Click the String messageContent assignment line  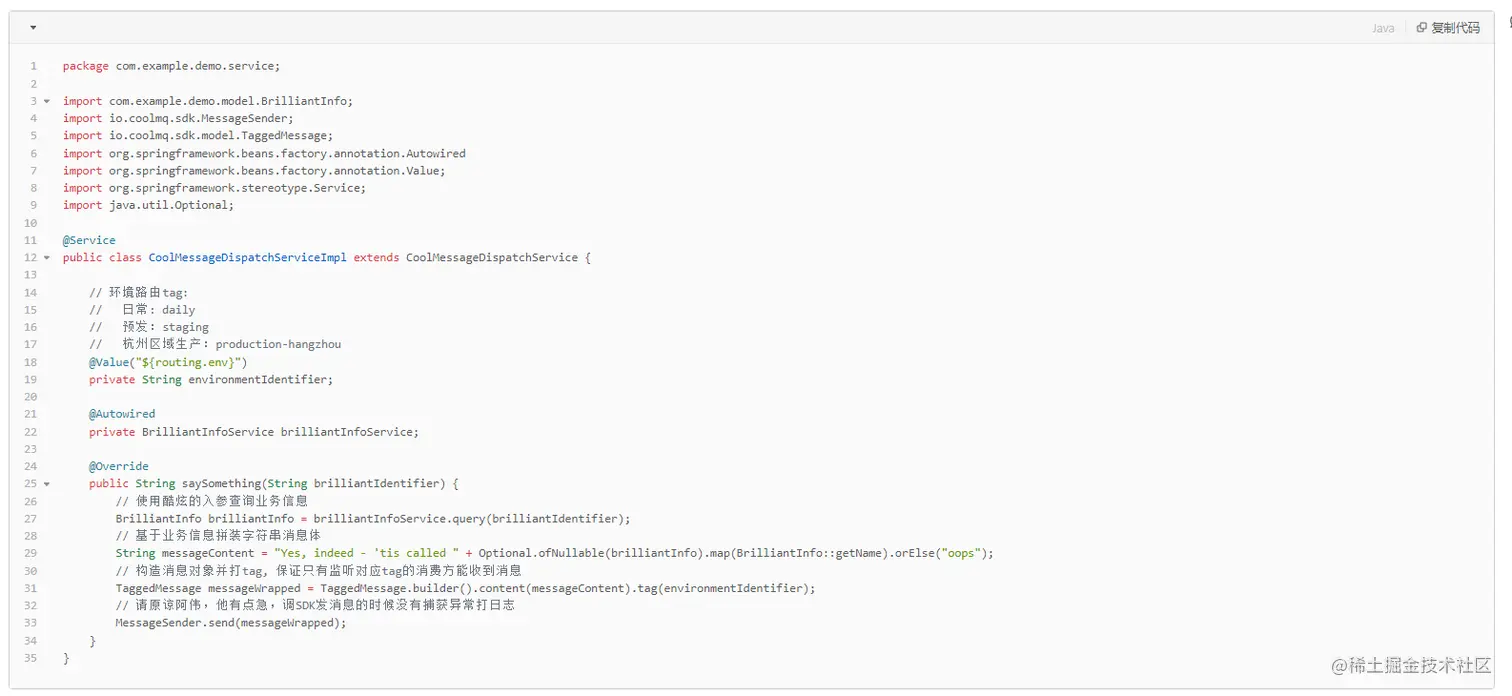click(x=555, y=553)
